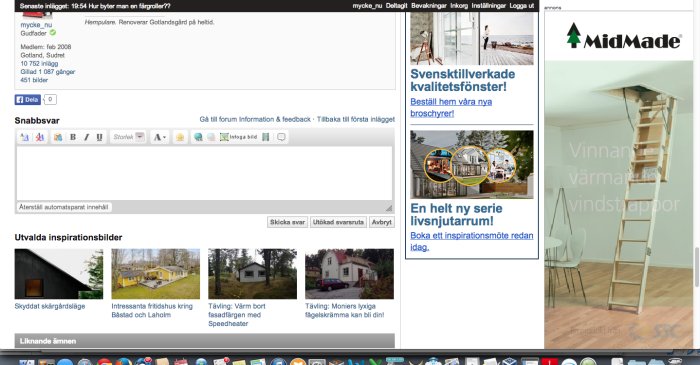
Task: Click the Facebook share count bubble
Action: (50, 100)
